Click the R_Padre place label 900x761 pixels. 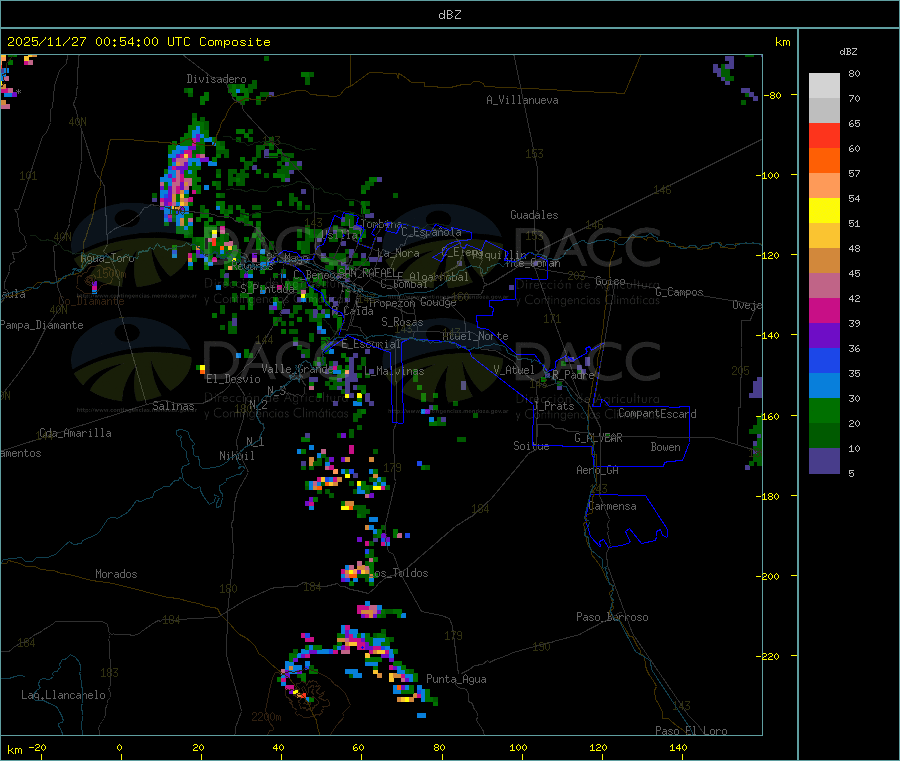tap(573, 375)
